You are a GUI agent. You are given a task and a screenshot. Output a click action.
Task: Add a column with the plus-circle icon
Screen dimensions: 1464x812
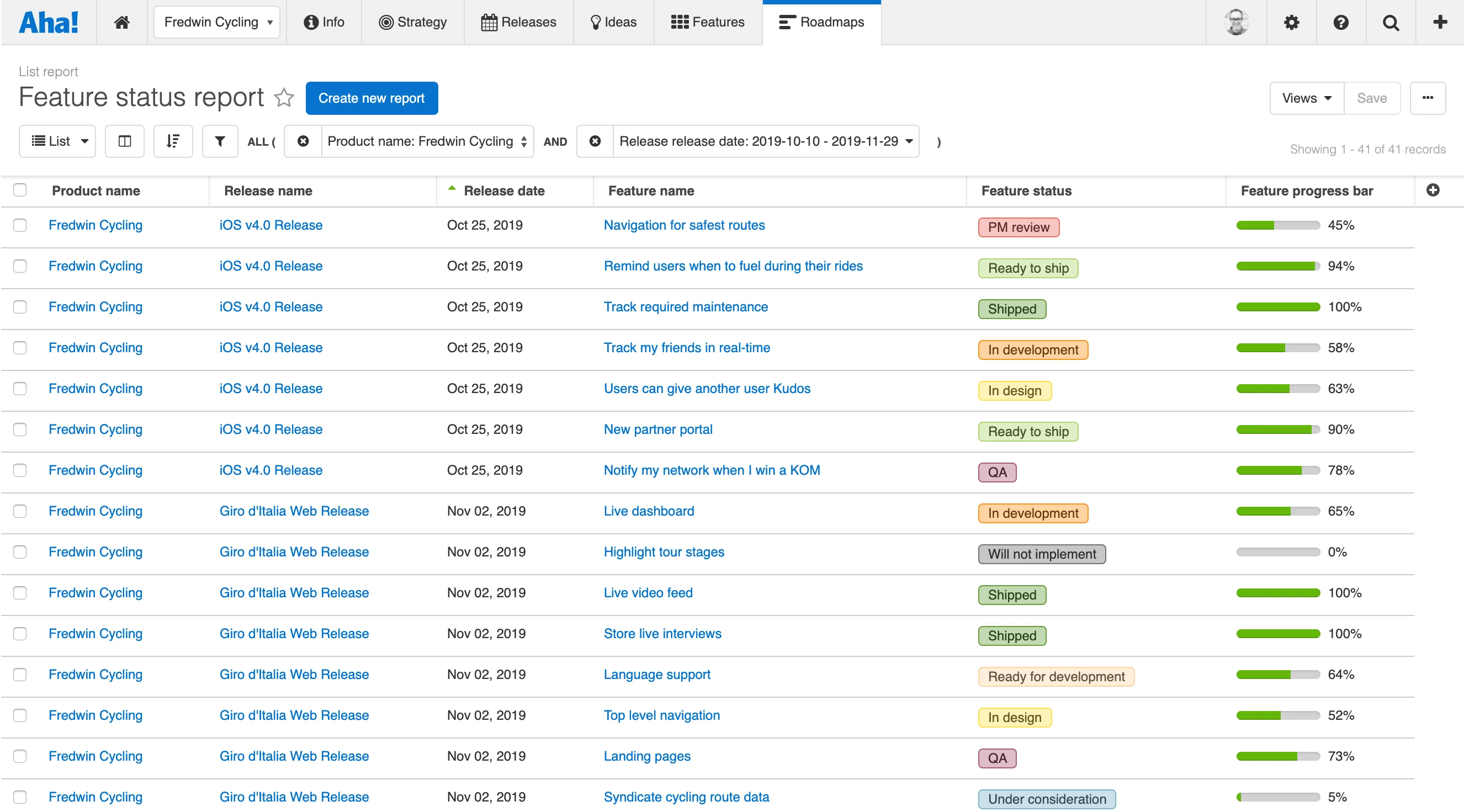coord(1432,190)
